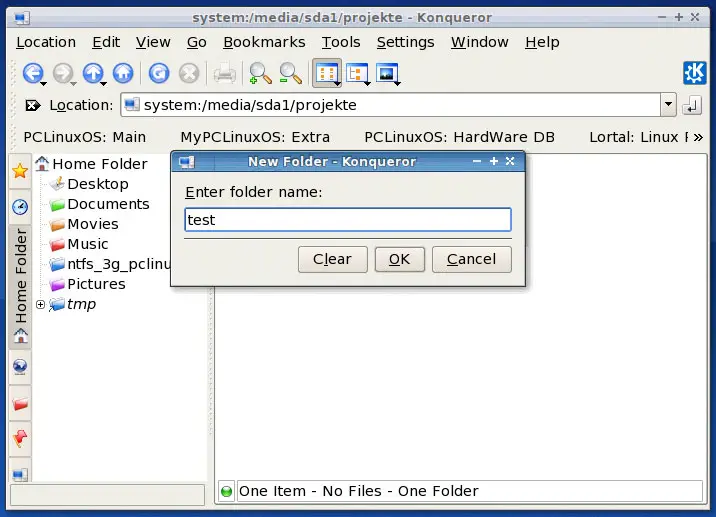Go up one folder level icon
The width and height of the screenshot is (716, 517).
point(93,73)
